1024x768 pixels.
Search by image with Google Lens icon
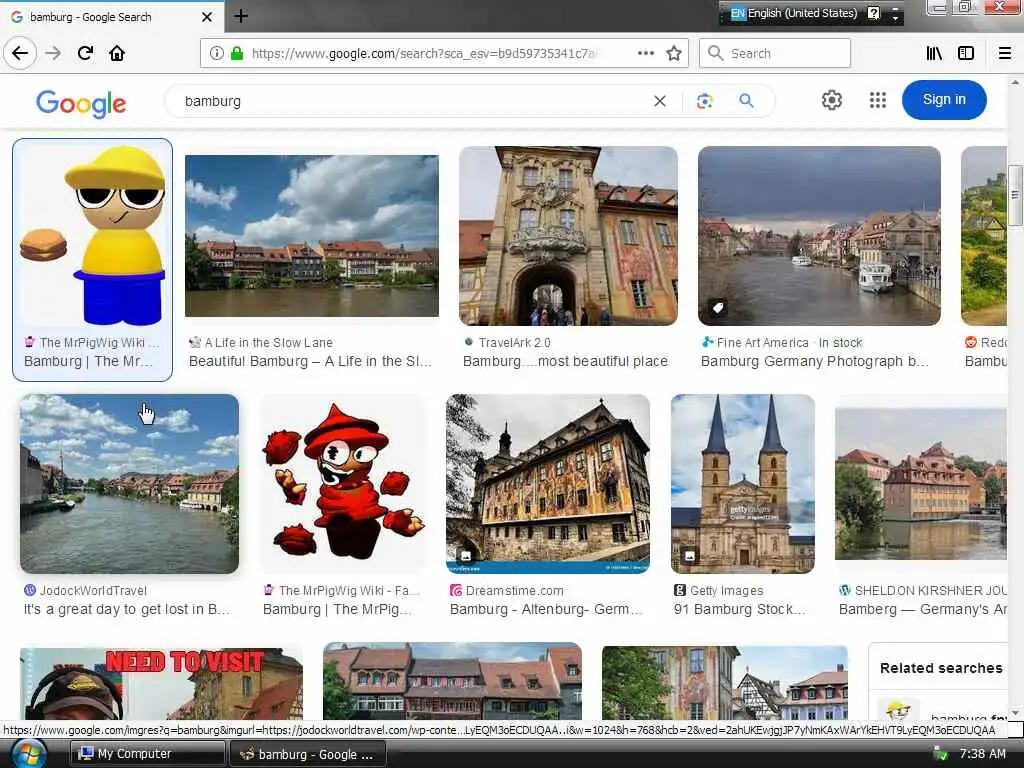[704, 101]
